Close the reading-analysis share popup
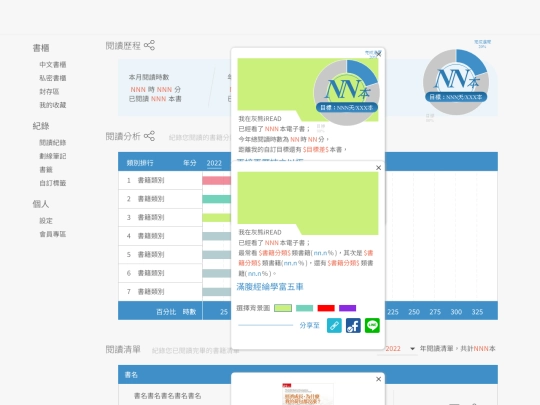This screenshot has height=405, width=540. pos(378,168)
